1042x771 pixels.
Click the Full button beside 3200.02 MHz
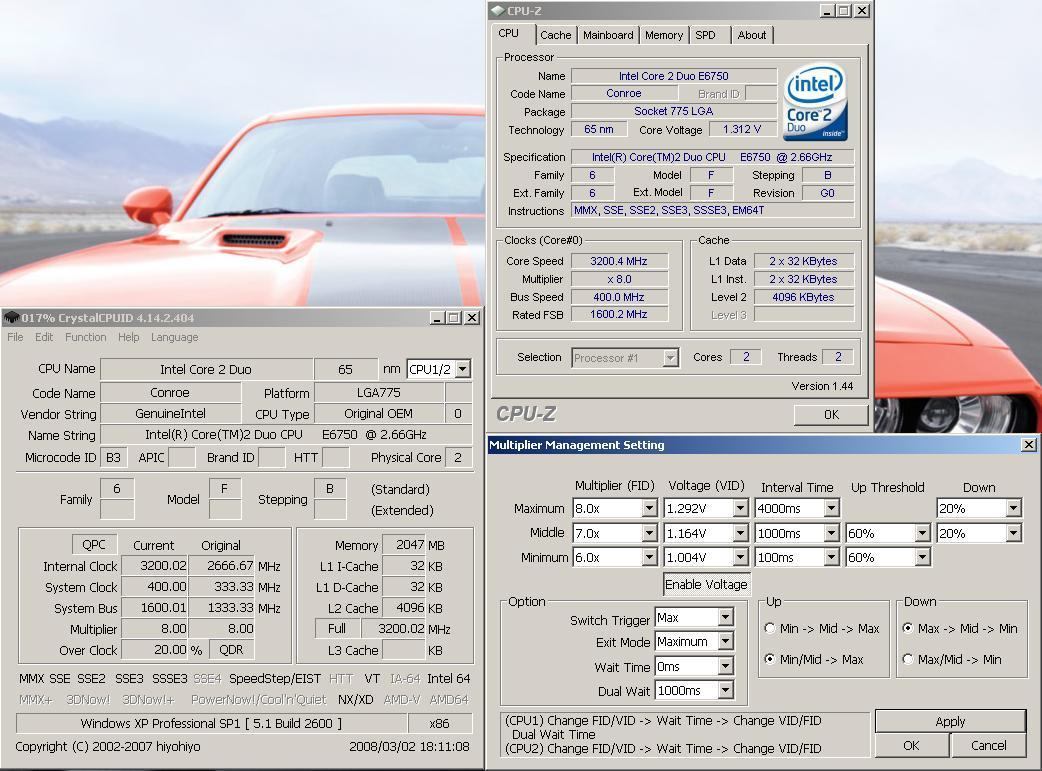(337, 629)
